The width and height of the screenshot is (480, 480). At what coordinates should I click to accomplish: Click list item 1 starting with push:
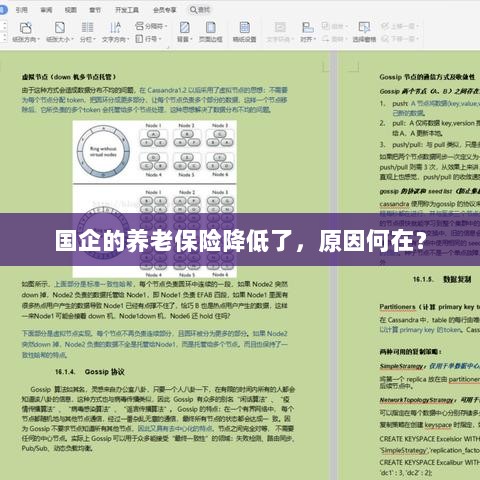point(430,108)
